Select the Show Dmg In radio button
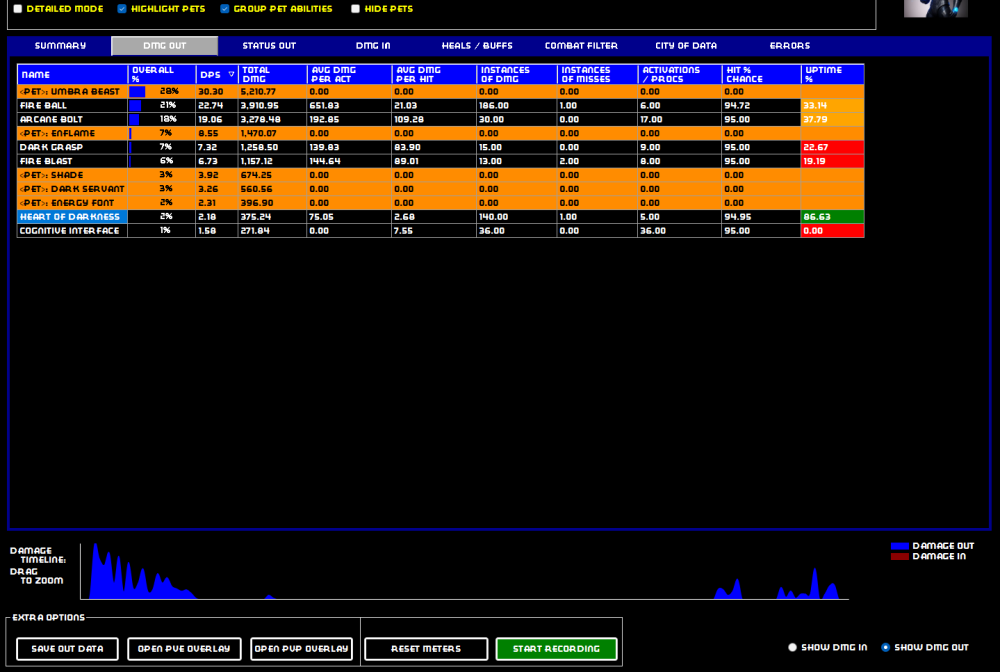 click(x=793, y=647)
